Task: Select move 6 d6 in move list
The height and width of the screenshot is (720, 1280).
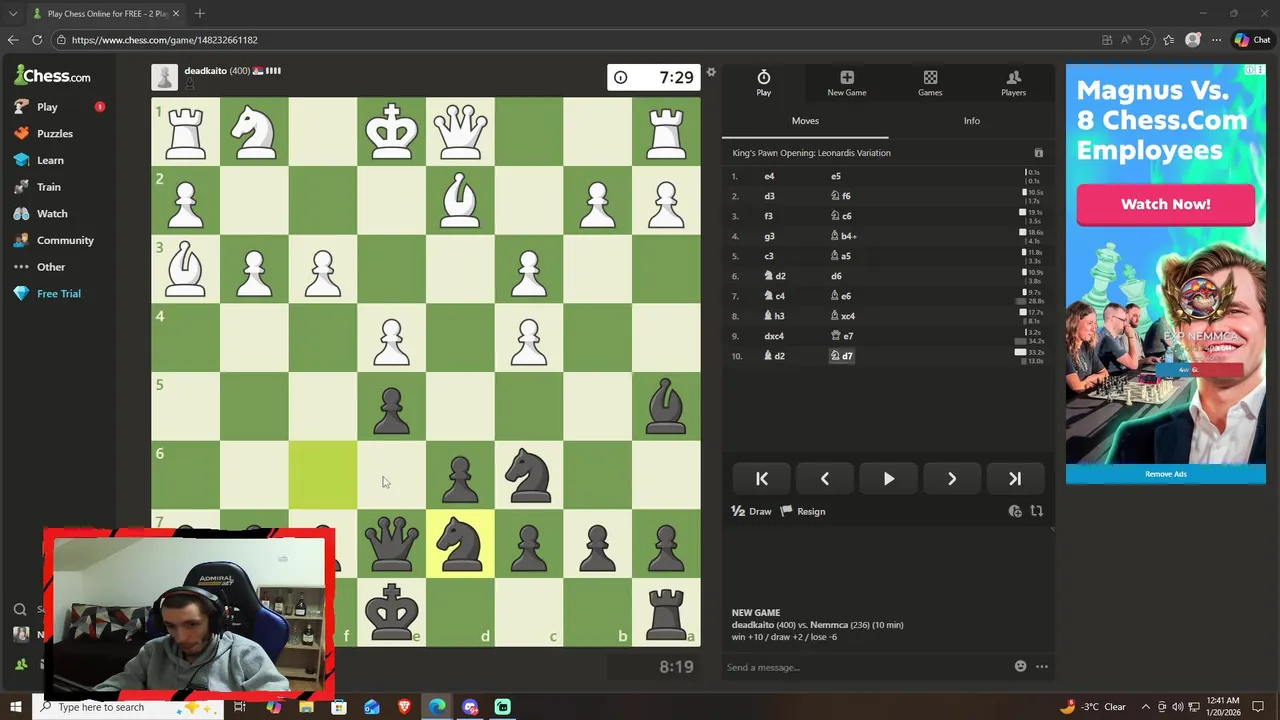Action: [x=836, y=277]
